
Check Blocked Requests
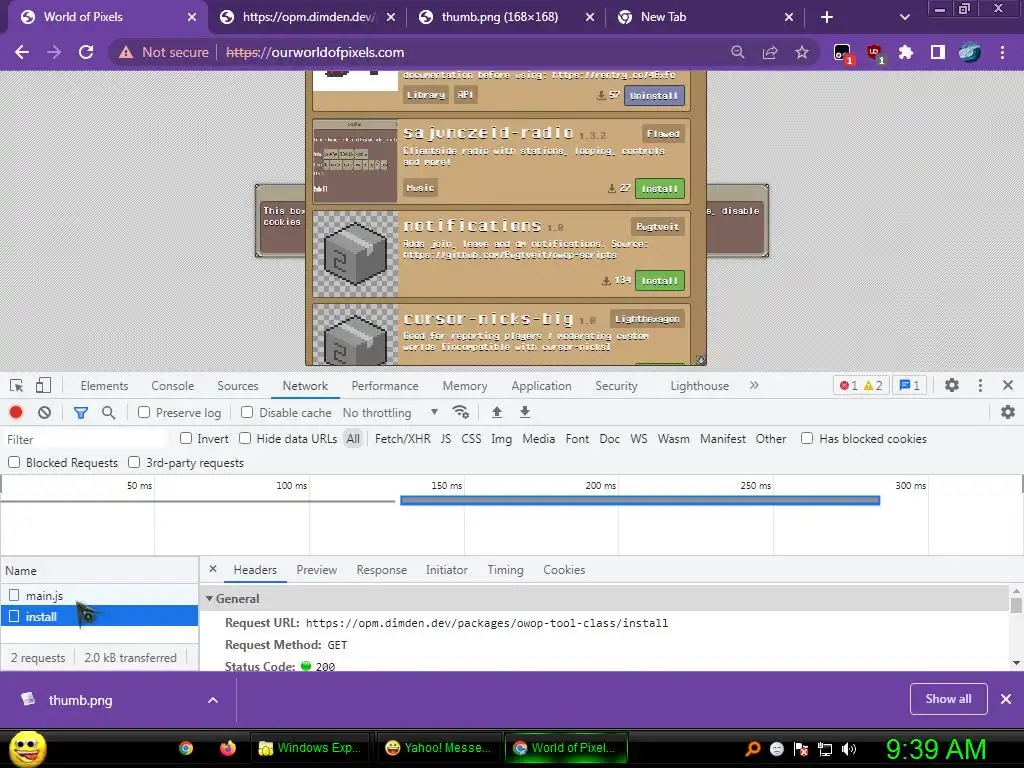(14, 462)
